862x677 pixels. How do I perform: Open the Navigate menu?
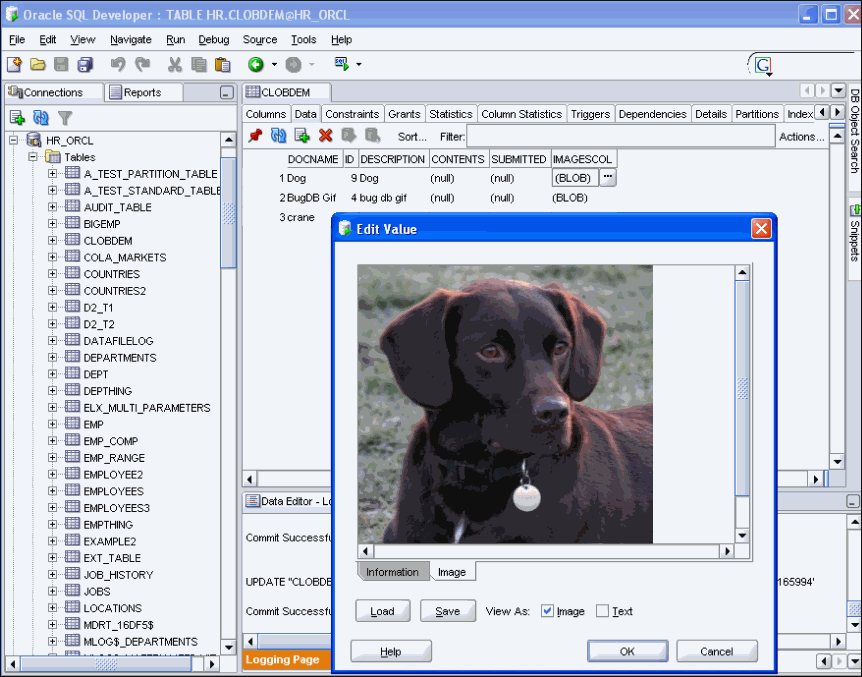click(x=131, y=39)
